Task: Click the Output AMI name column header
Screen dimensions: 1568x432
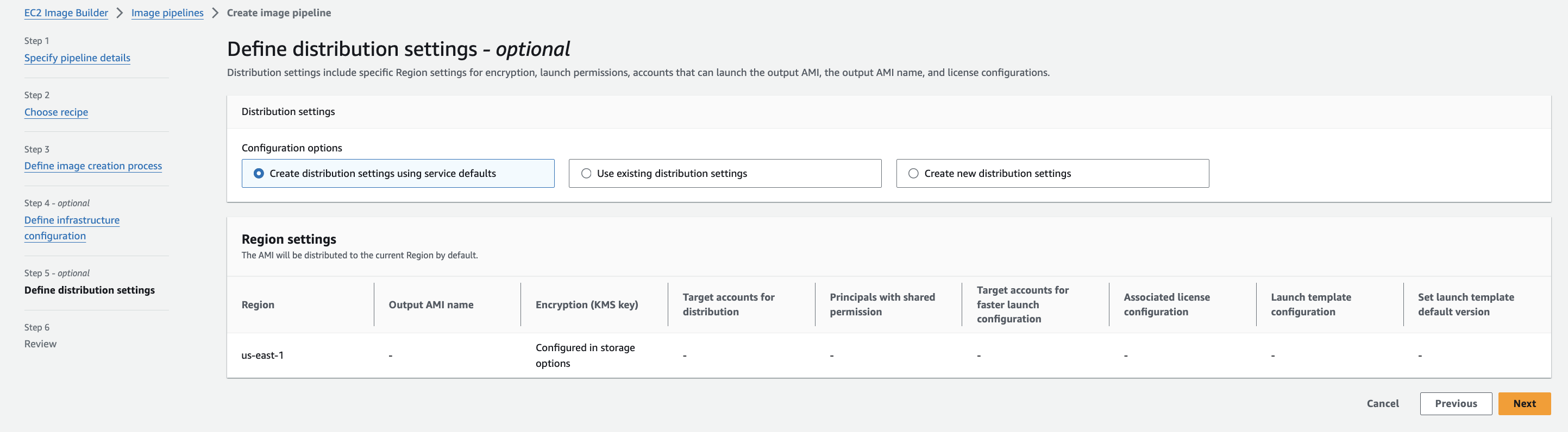Action: click(x=431, y=305)
